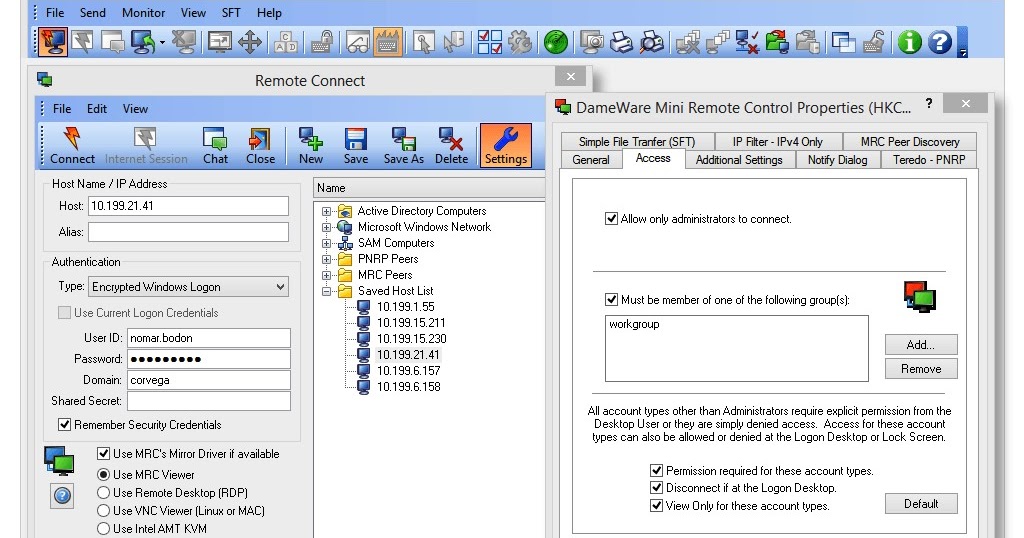Select Use VNC Viewer (Linux or MAC)
1024x538 pixels.
point(103,511)
